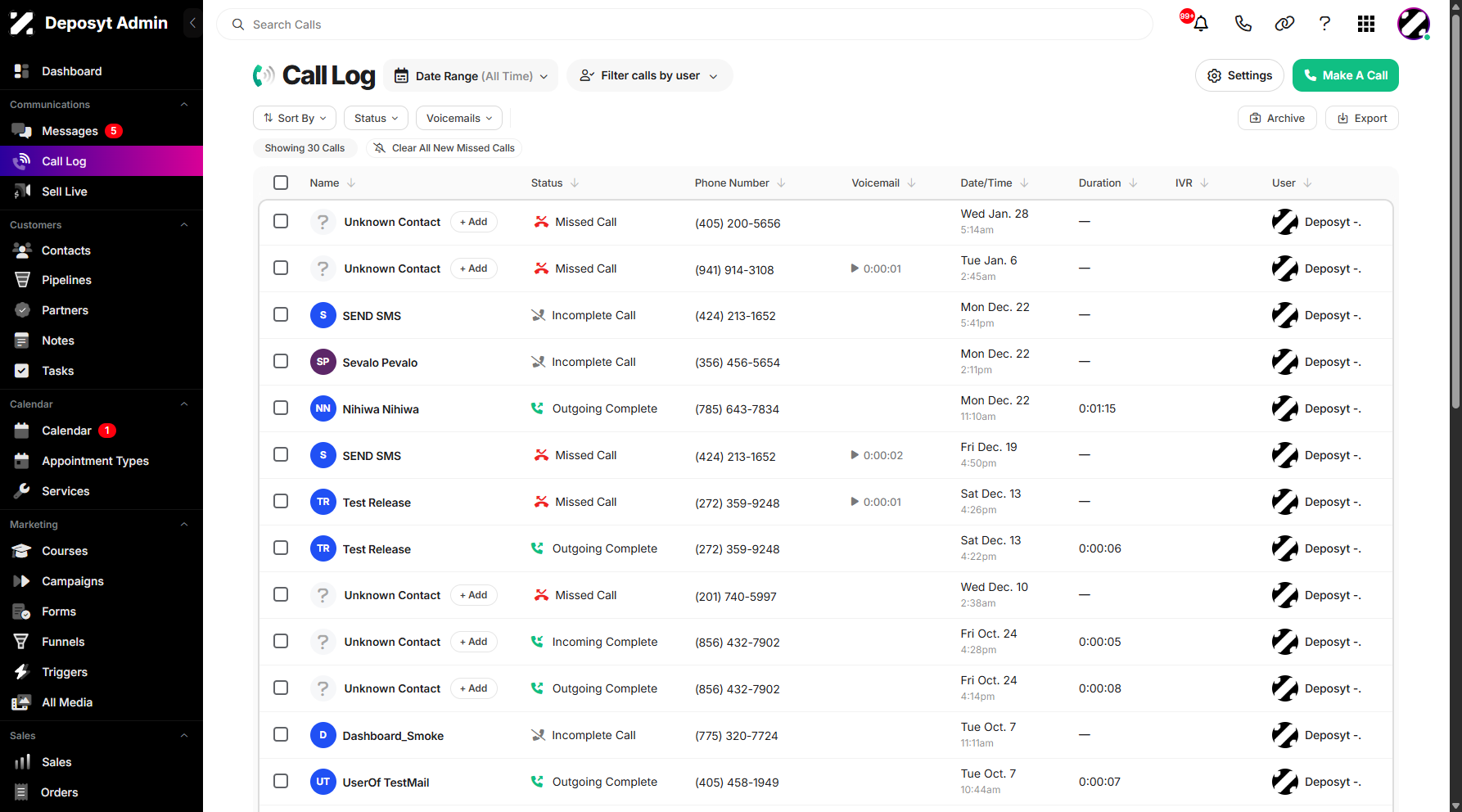The width and height of the screenshot is (1462, 812).
Task: Sort by Voicemail column arrow
Action: click(x=912, y=183)
